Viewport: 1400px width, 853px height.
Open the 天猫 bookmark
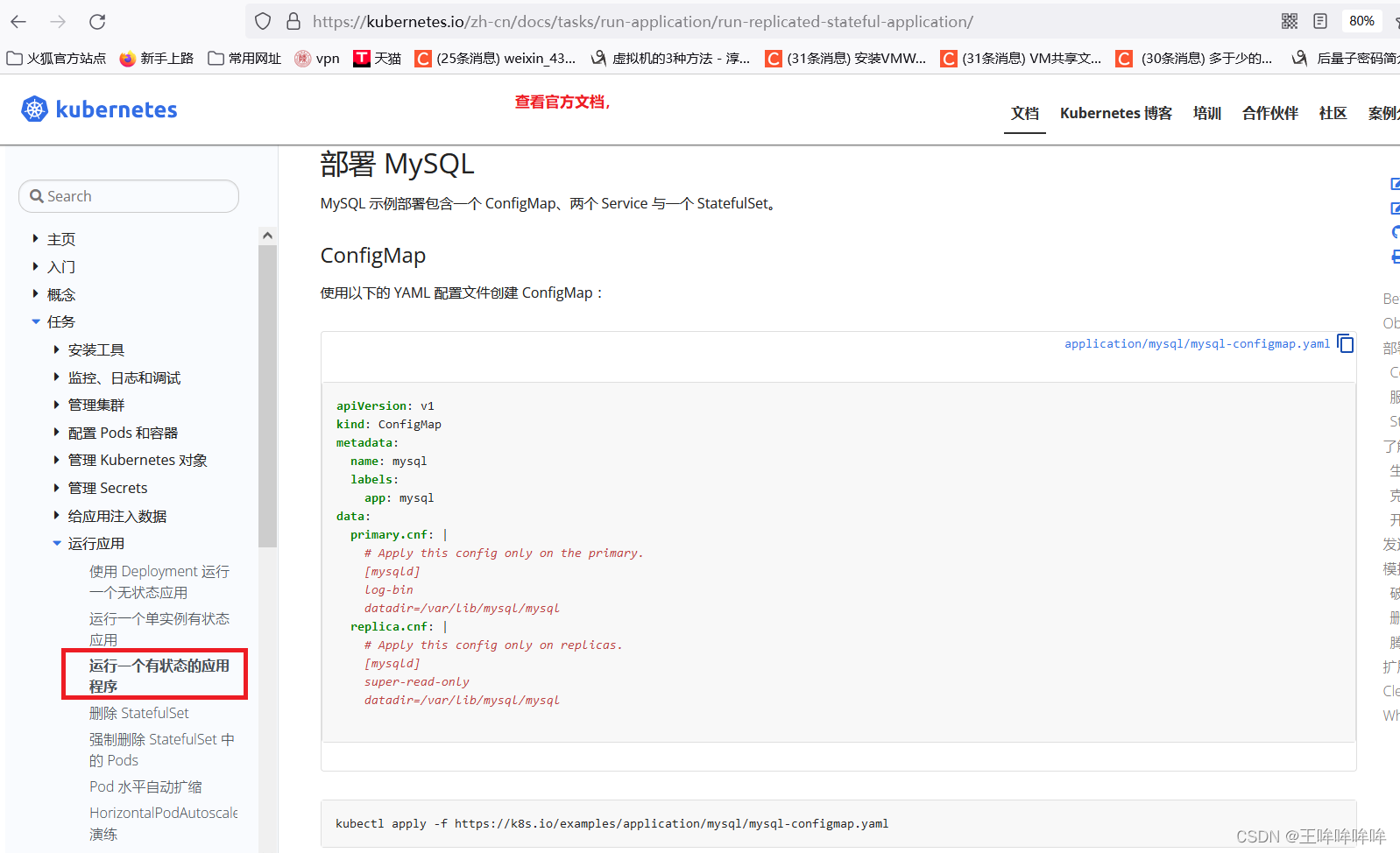(378, 58)
